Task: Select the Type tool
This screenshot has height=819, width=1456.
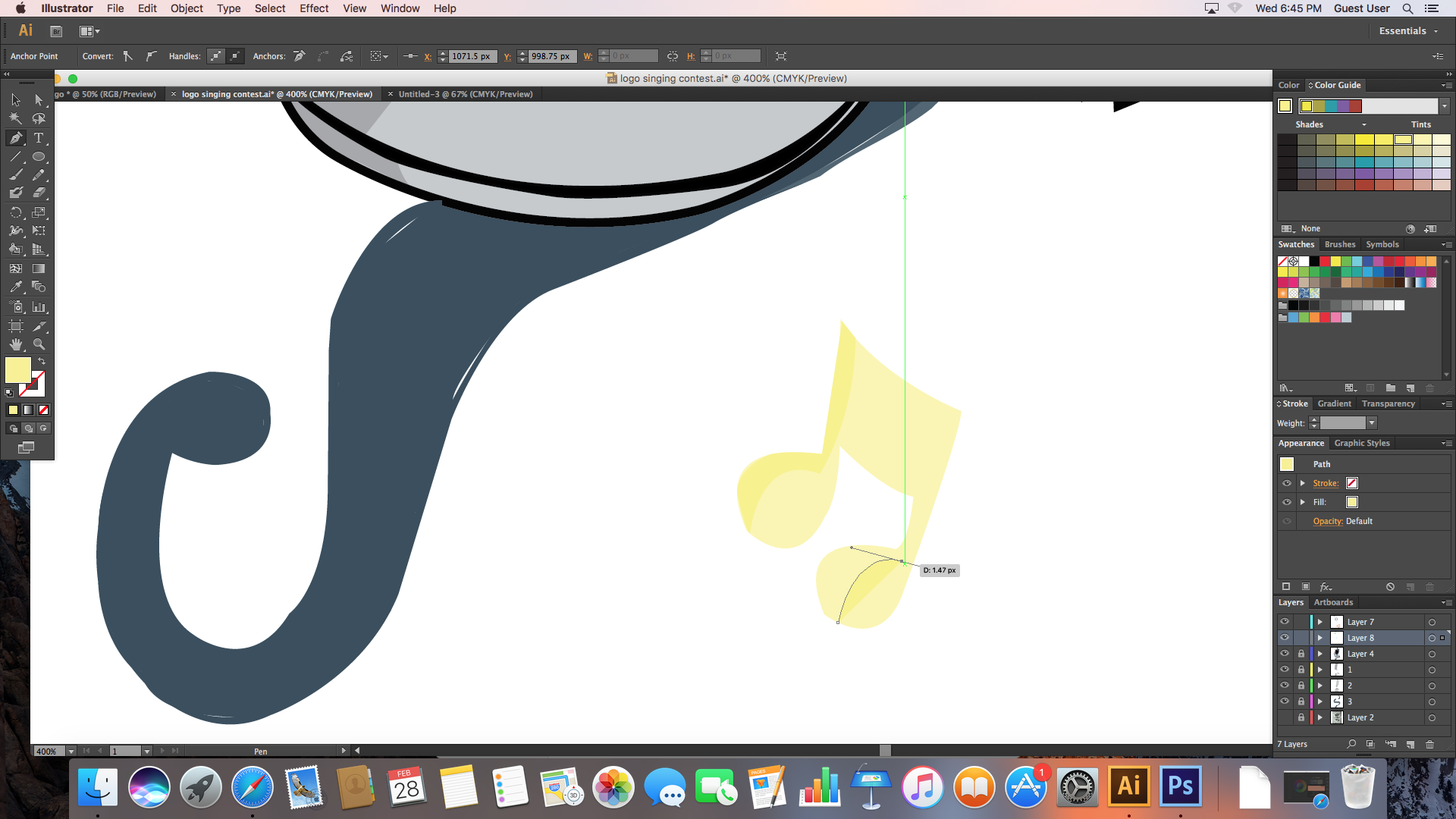Action: pos(39,138)
